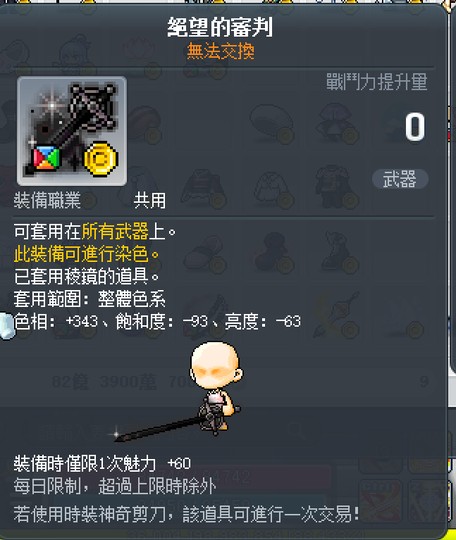Viewport: 456px width, 540px height.
Task: Click the rainbow prism icon on the item
Action: 46,158
